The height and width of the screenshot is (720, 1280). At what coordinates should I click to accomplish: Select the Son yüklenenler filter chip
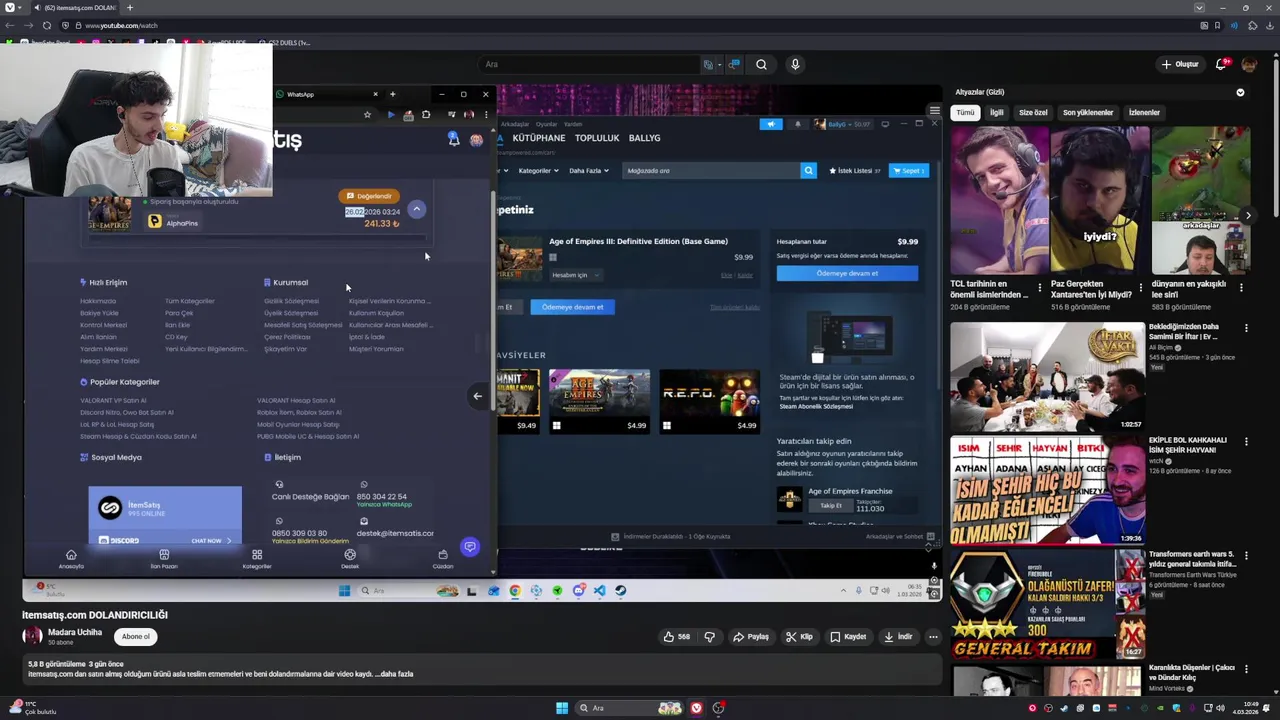click(1087, 112)
